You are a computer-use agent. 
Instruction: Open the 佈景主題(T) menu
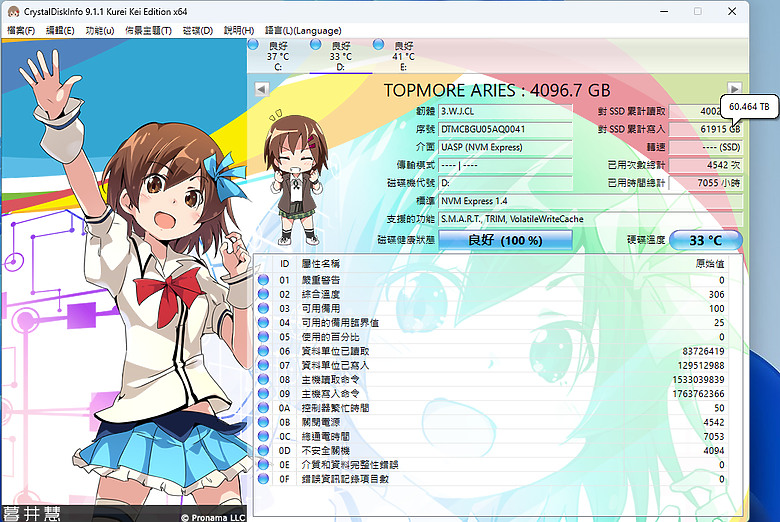pyautogui.click(x=148, y=30)
